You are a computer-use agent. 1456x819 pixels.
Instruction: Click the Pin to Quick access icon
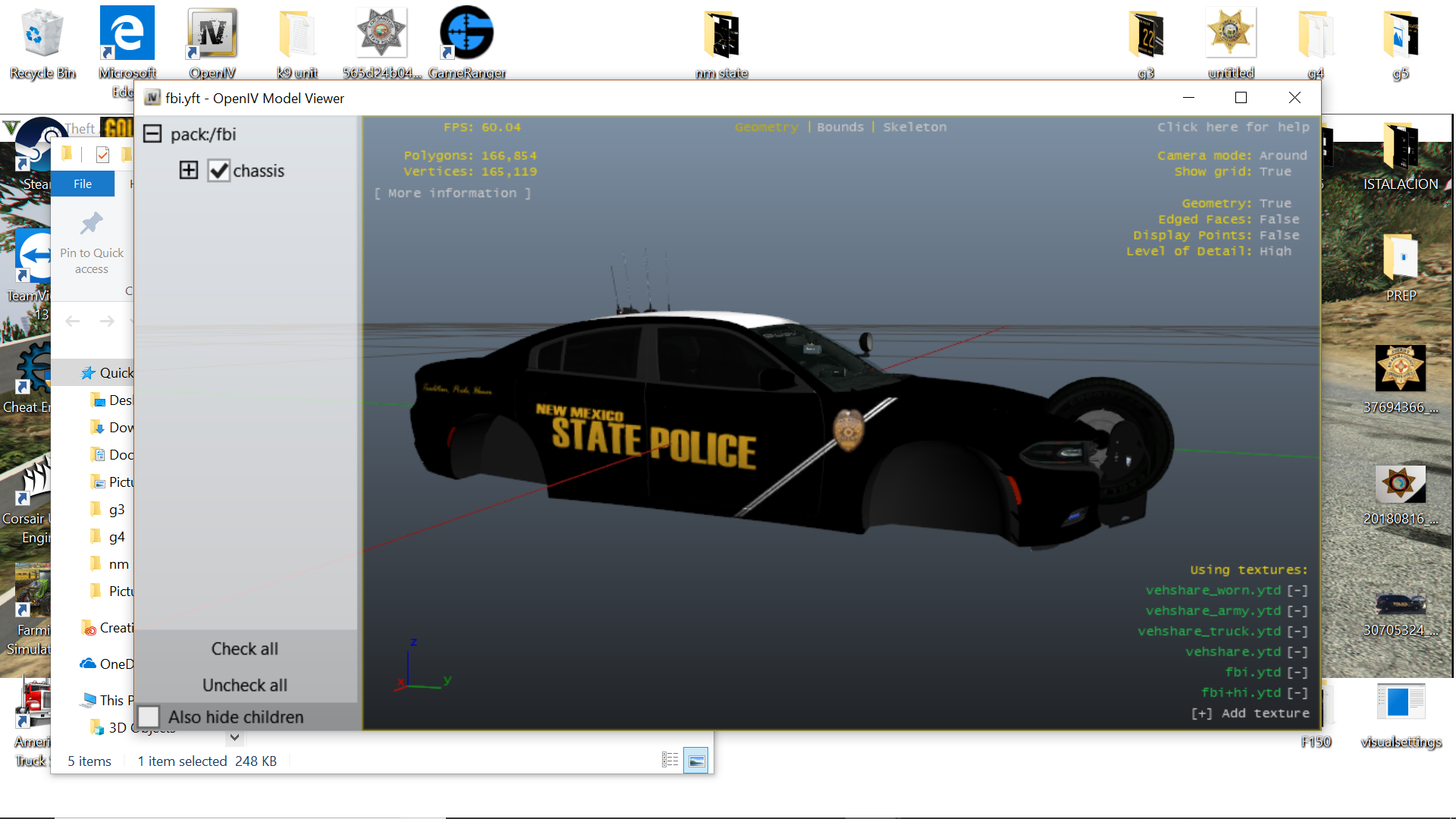92,224
